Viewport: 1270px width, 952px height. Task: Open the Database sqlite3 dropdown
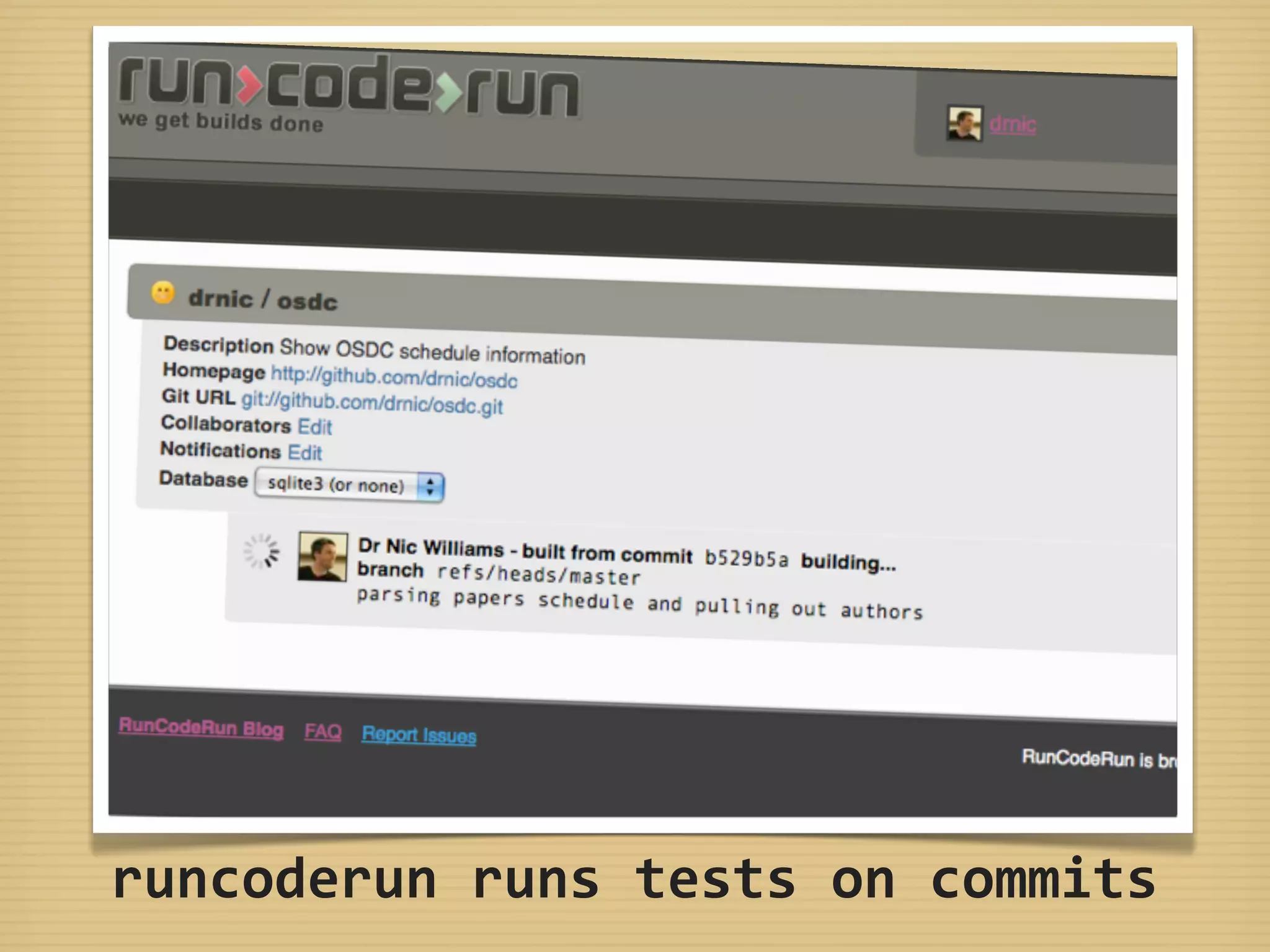[x=336, y=485]
